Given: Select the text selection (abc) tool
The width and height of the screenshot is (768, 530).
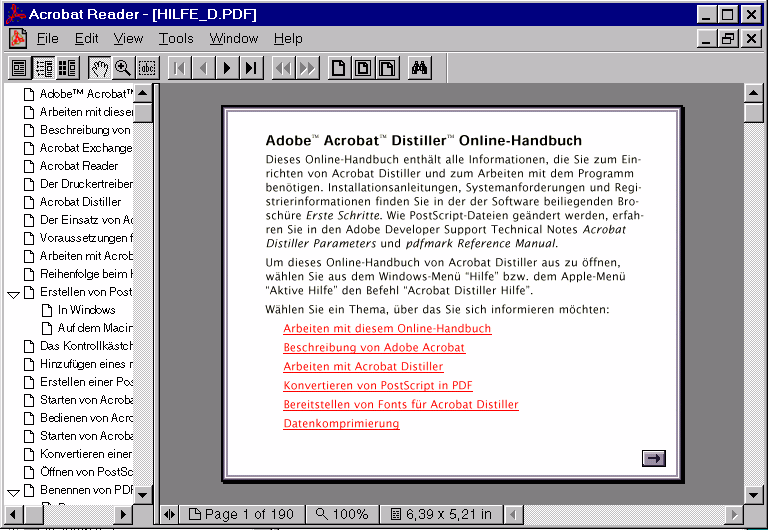Looking at the screenshot, I should point(147,68).
